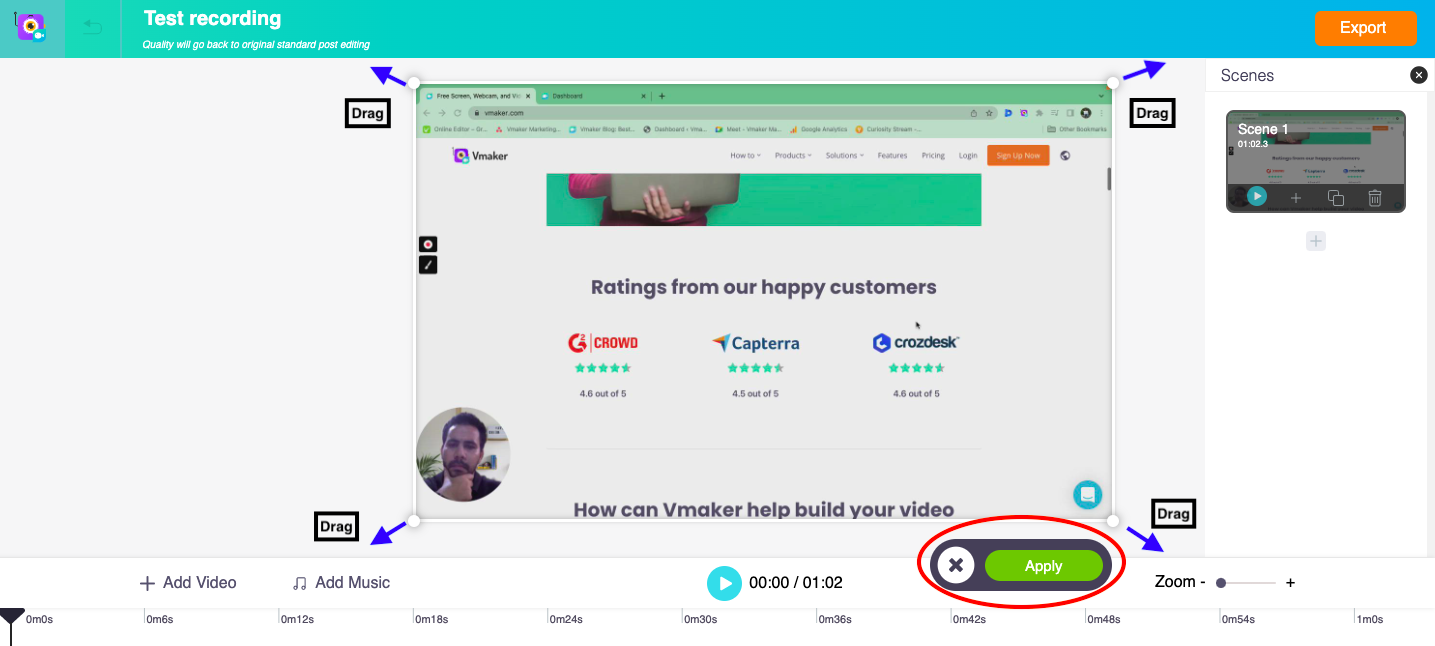The width and height of the screenshot is (1435, 646).
Task: Click the red record icon in the video preview
Action: point(428,244)
